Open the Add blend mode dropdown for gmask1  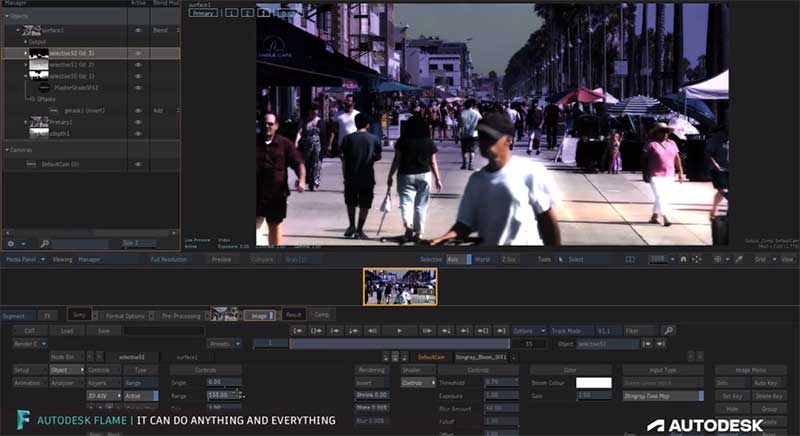pyautogui.click(x=164, y=110)
